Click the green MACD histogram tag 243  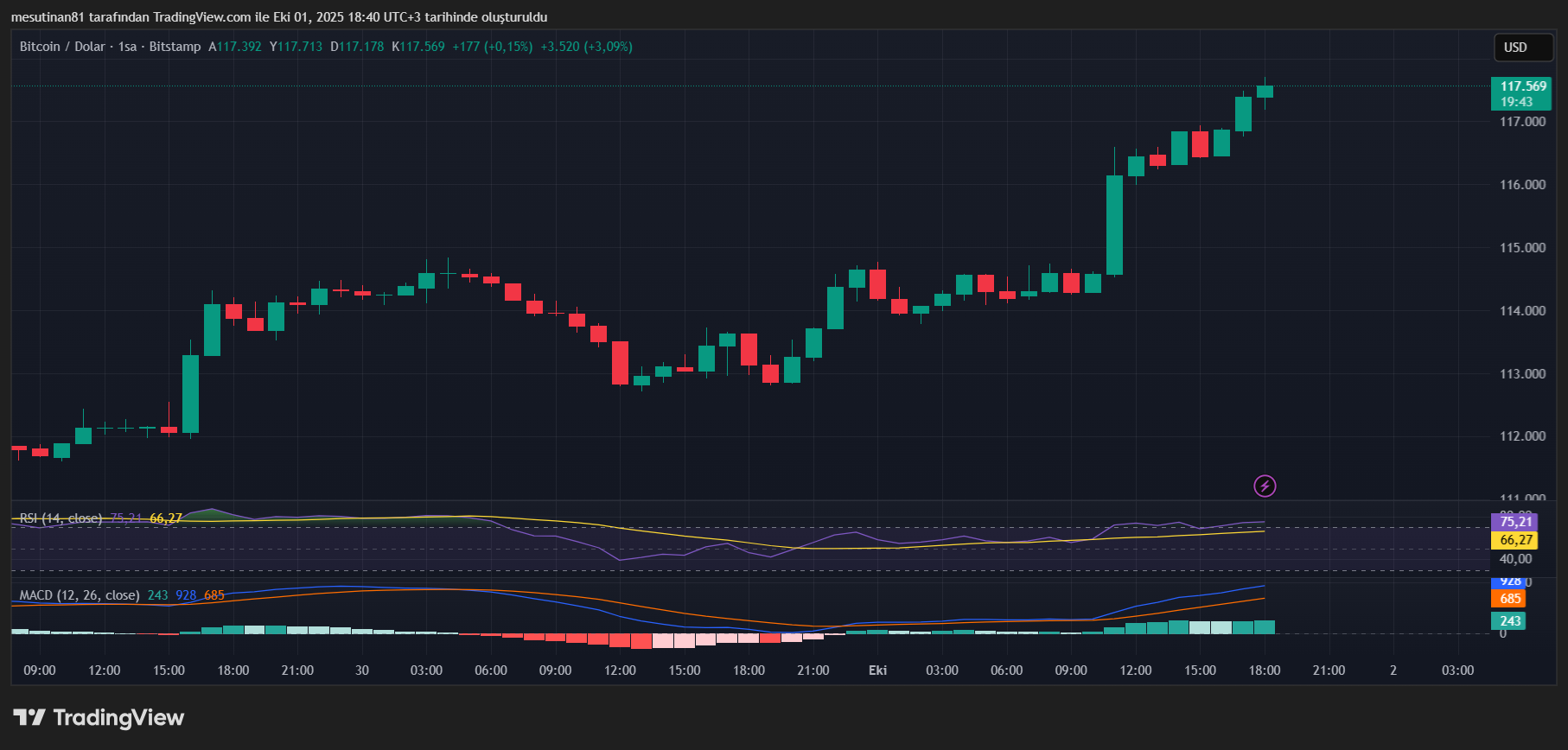tap(1509, 620)
